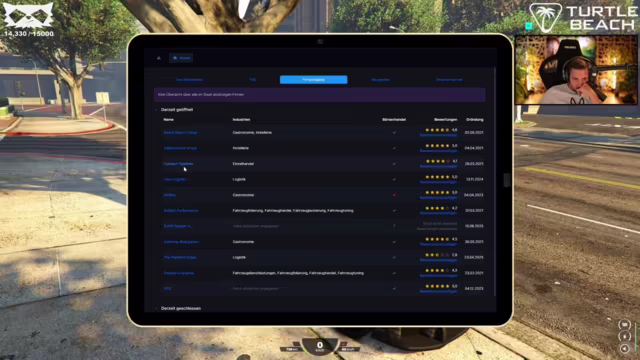Open company founded 16.08.2025
Image resolution: width=640 pixels, height=360 pixels.
point(178,226)
